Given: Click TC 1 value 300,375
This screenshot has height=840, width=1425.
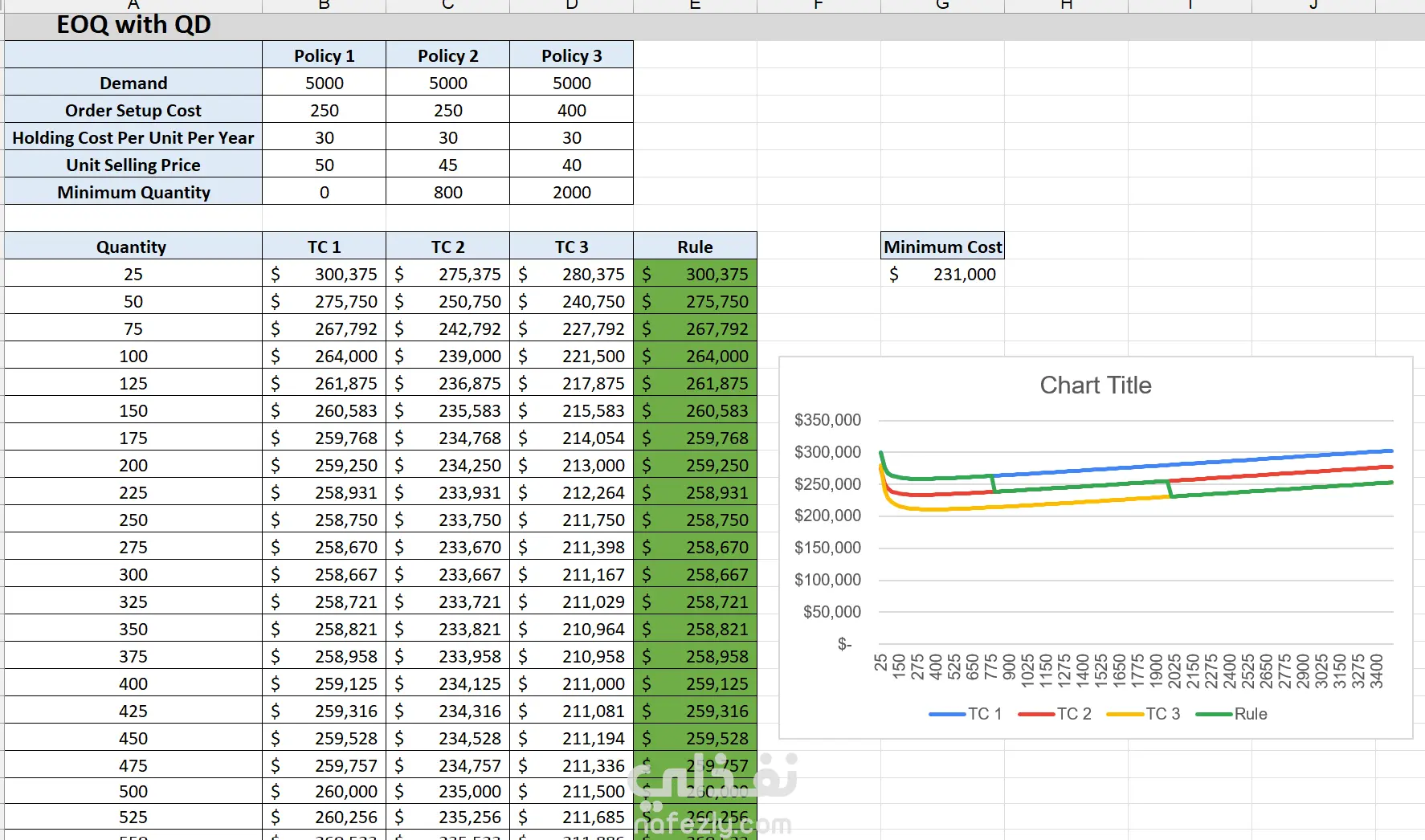Looking at the screenshot, I should [324, 274].
